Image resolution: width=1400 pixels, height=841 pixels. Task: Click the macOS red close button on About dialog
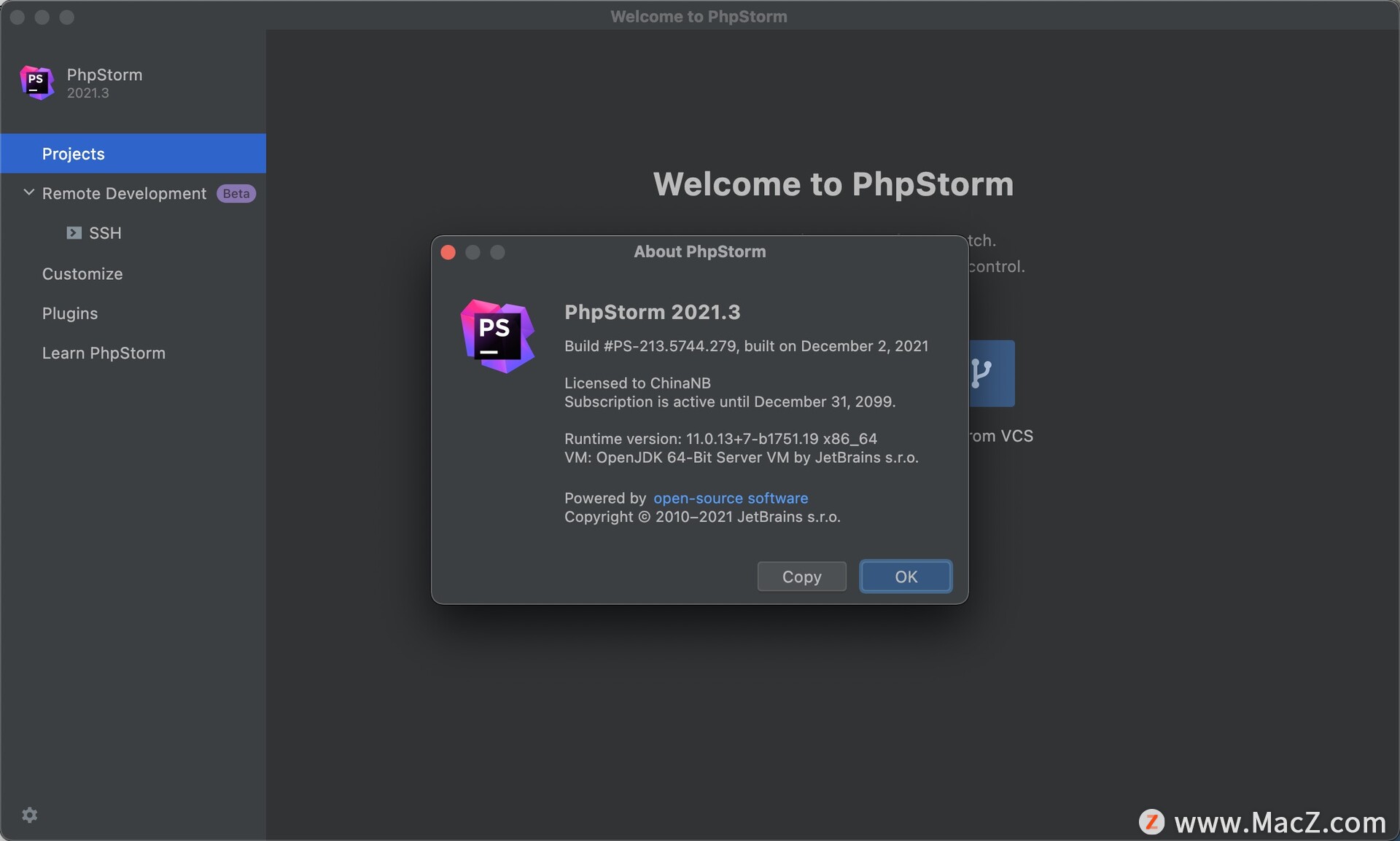449,252
